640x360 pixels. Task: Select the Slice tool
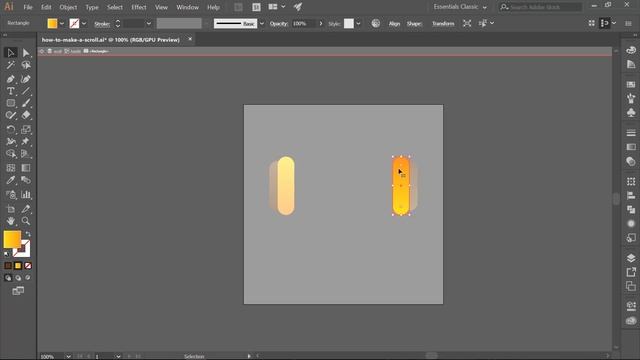click(26, 209)
